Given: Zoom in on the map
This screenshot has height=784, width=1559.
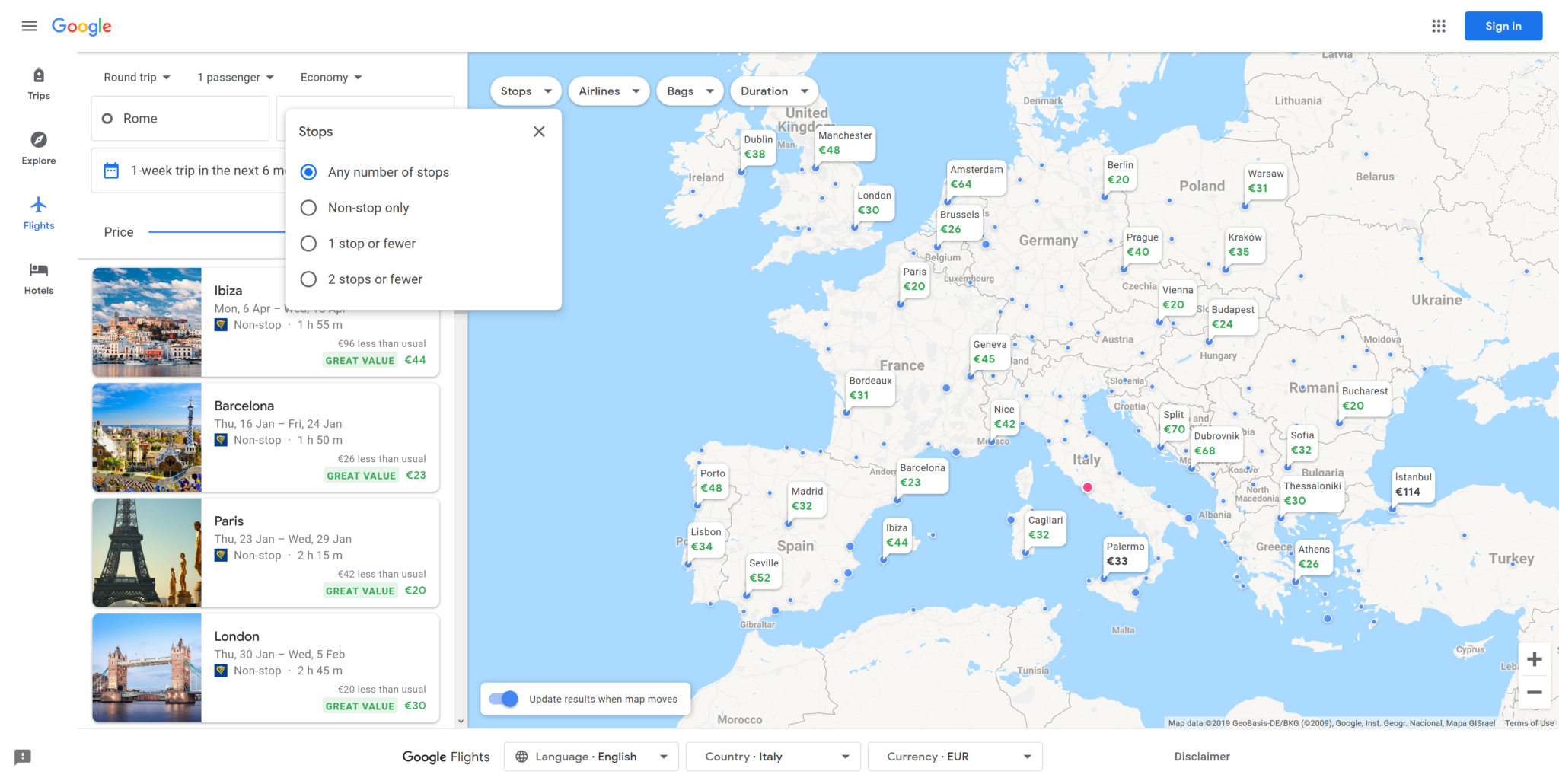Looking at the screenshot, I should (x=1535, y=659).
